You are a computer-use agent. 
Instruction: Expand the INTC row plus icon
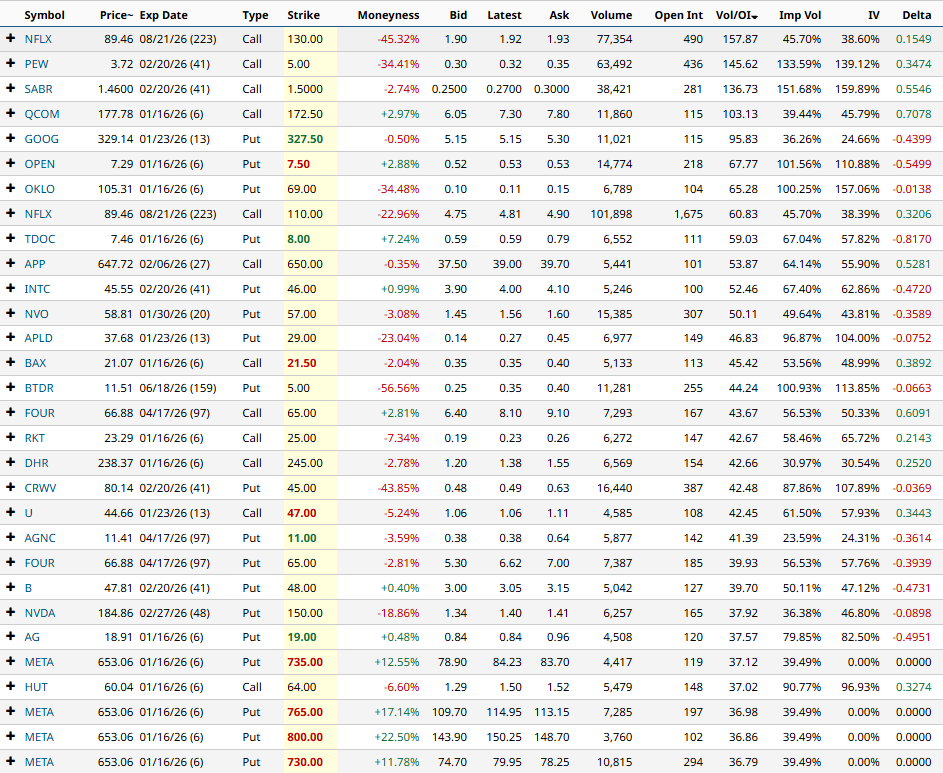point(10,288)
